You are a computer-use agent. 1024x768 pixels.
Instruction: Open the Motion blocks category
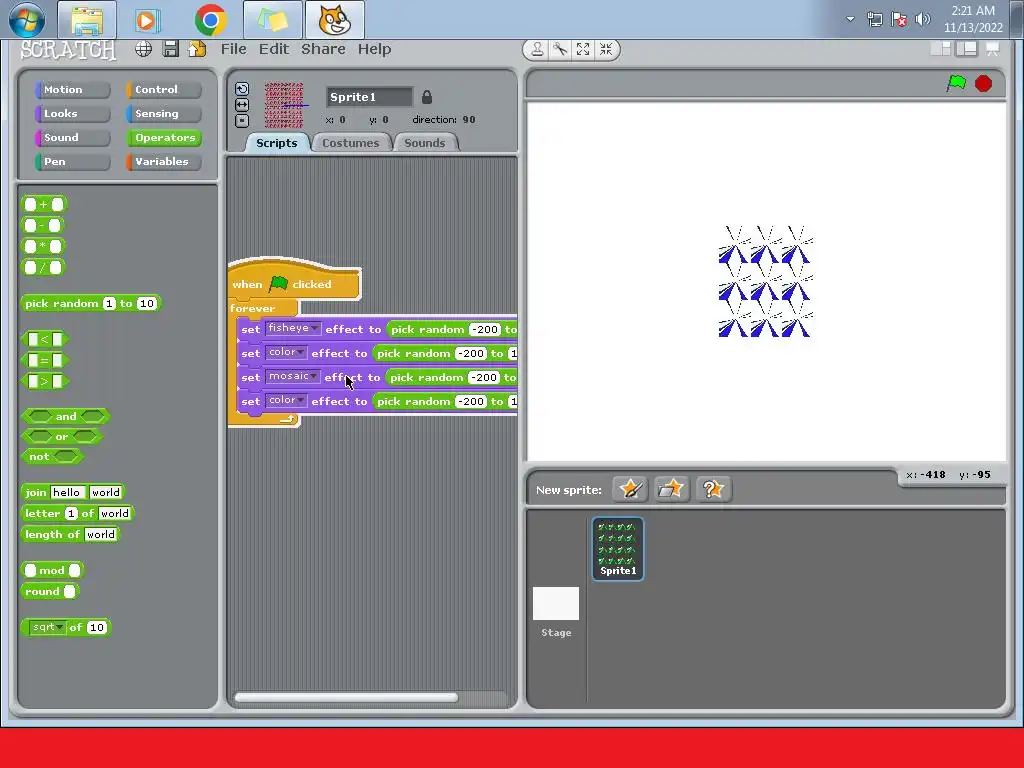coord(72,89)
